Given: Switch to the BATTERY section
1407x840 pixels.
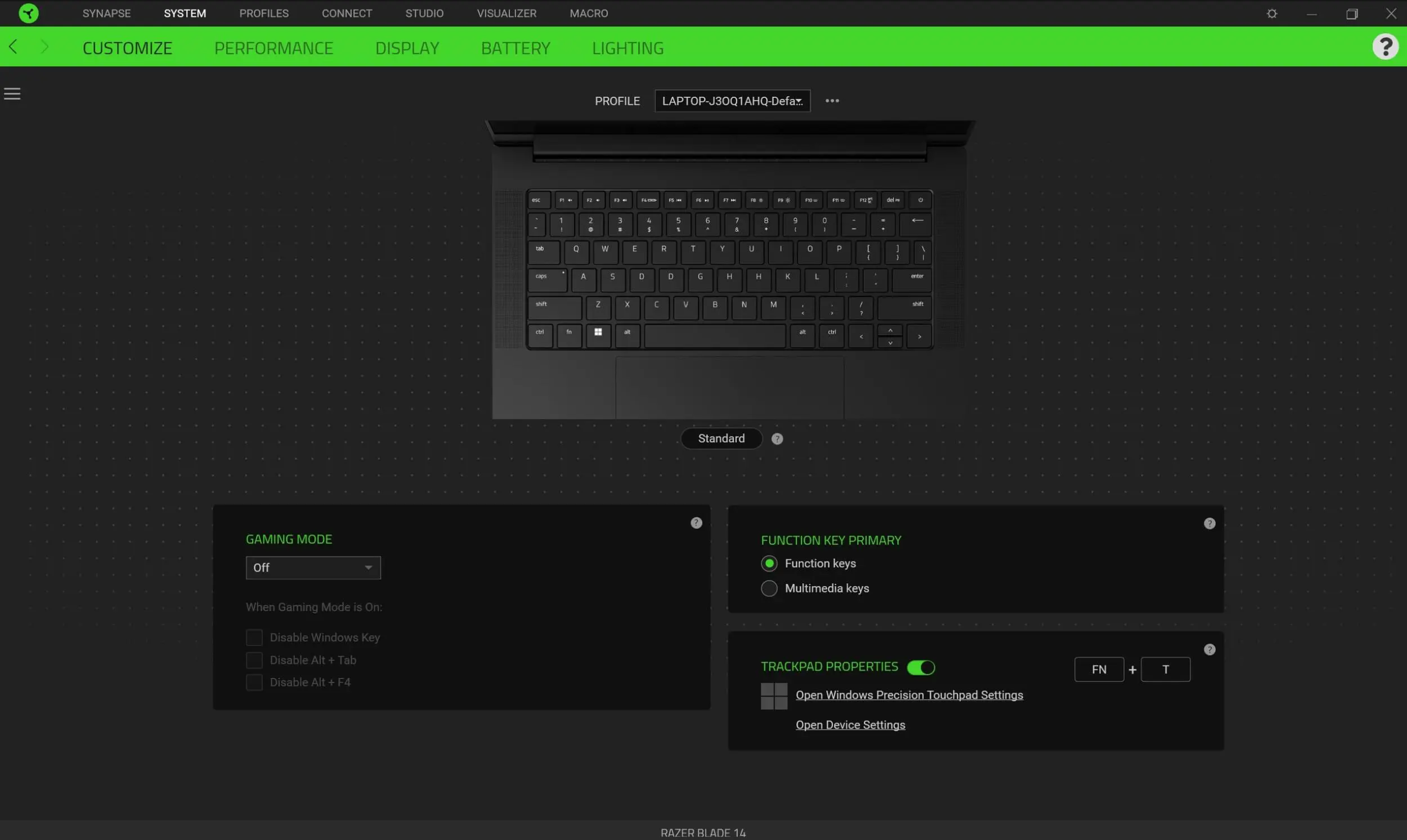Looking at the screenshot, I should pos(515,48).
